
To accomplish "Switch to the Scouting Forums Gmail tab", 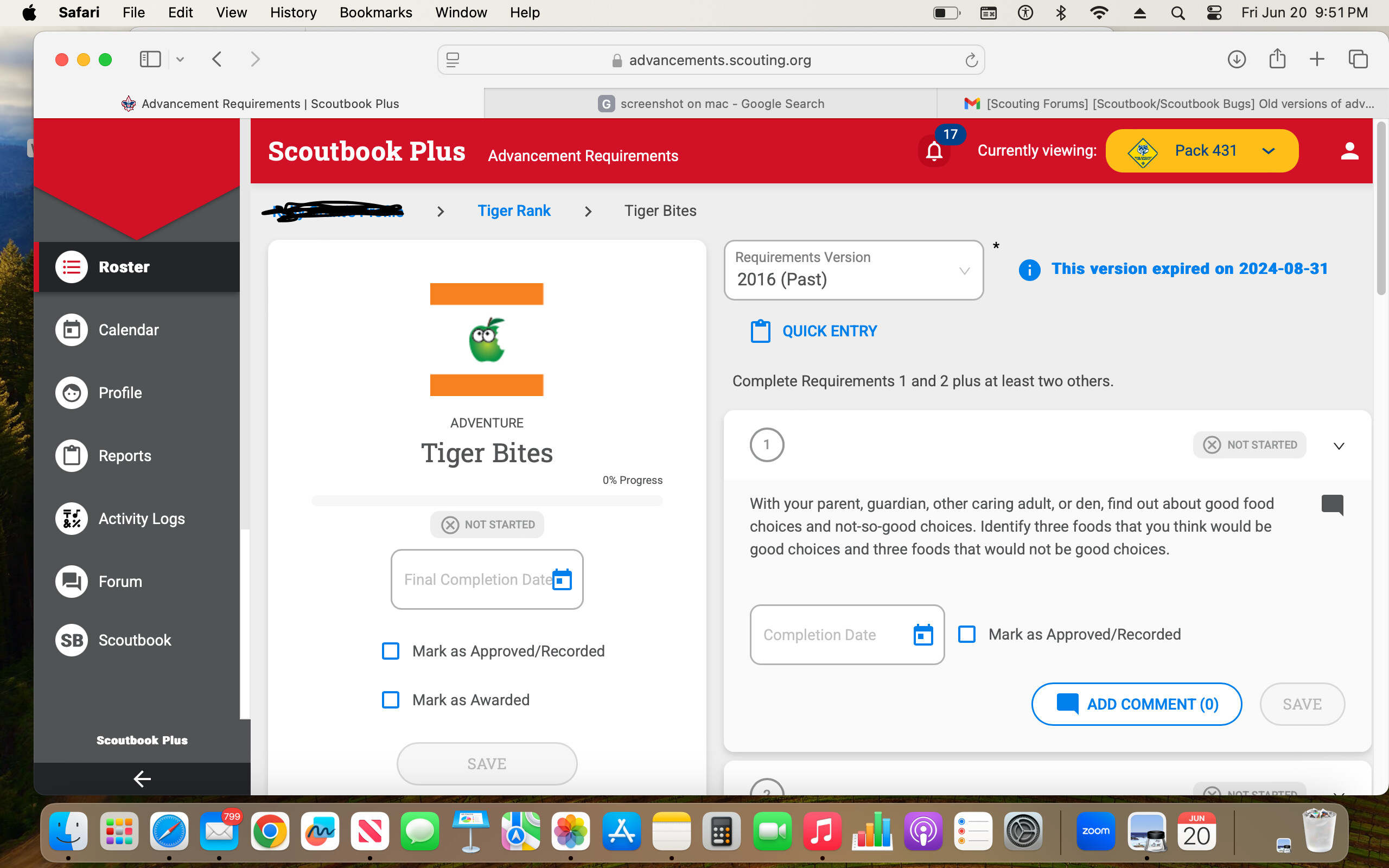I will pyautogui.click(x=1162, y=103).
